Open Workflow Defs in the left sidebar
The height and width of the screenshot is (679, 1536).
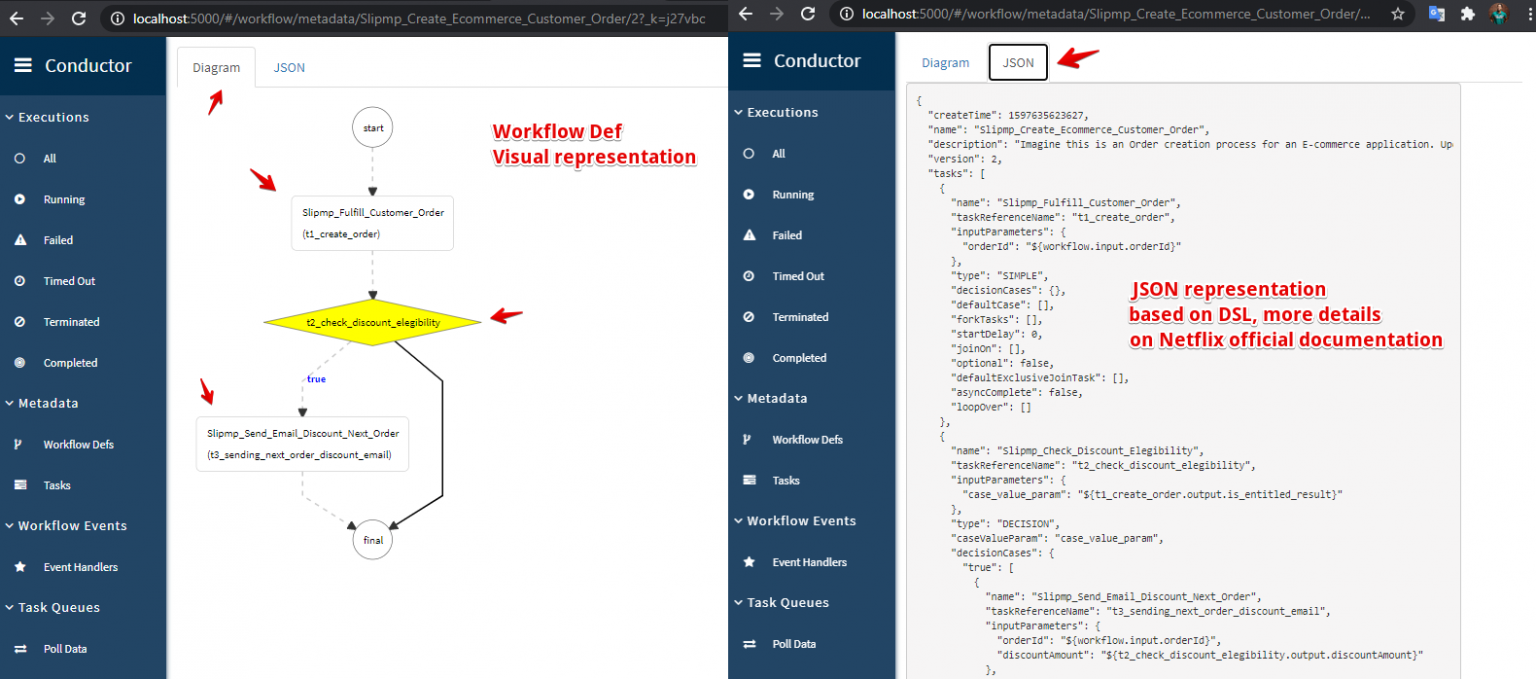78,444
